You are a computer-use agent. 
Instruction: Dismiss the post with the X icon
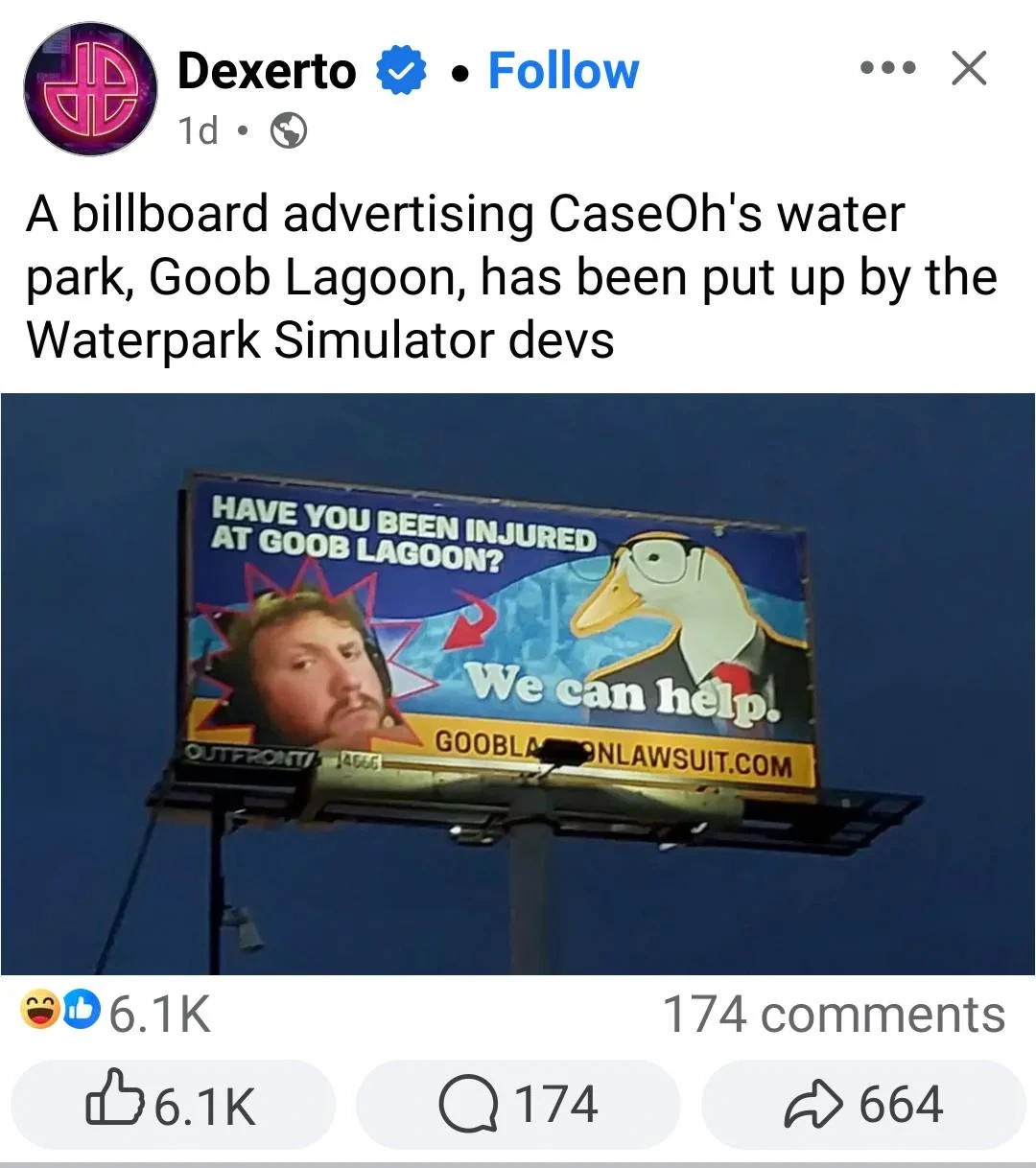(968, 68)
